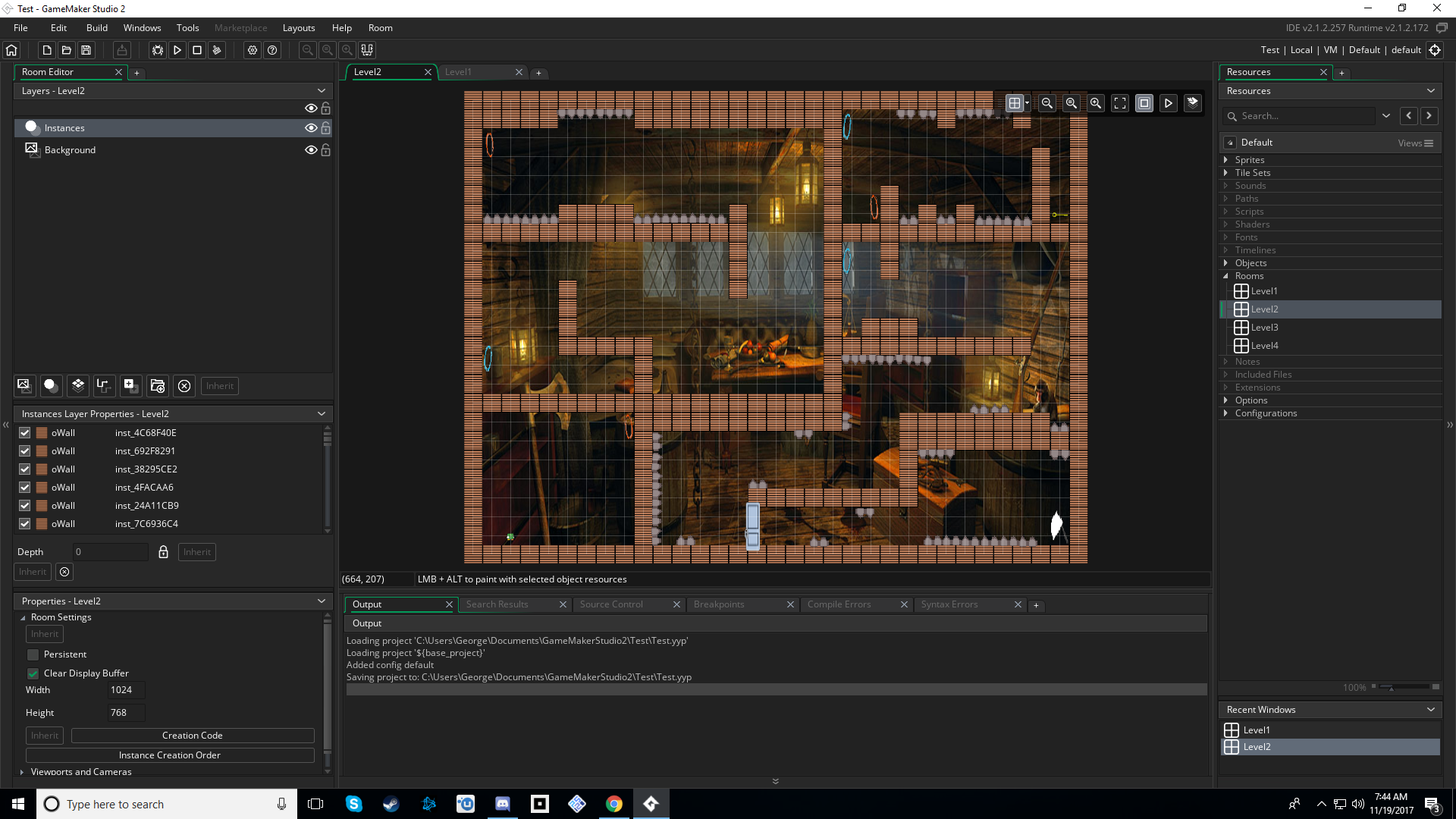Click Instance Creation Order button
Image resolution: width=1456 pixels, height=819 pixels.
pos(170,755)
